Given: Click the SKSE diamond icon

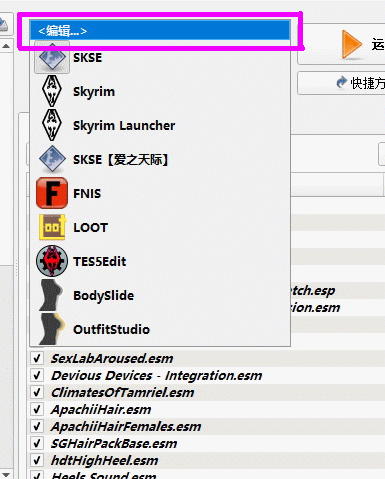Looking at the screenshot, I should point(52,58).
